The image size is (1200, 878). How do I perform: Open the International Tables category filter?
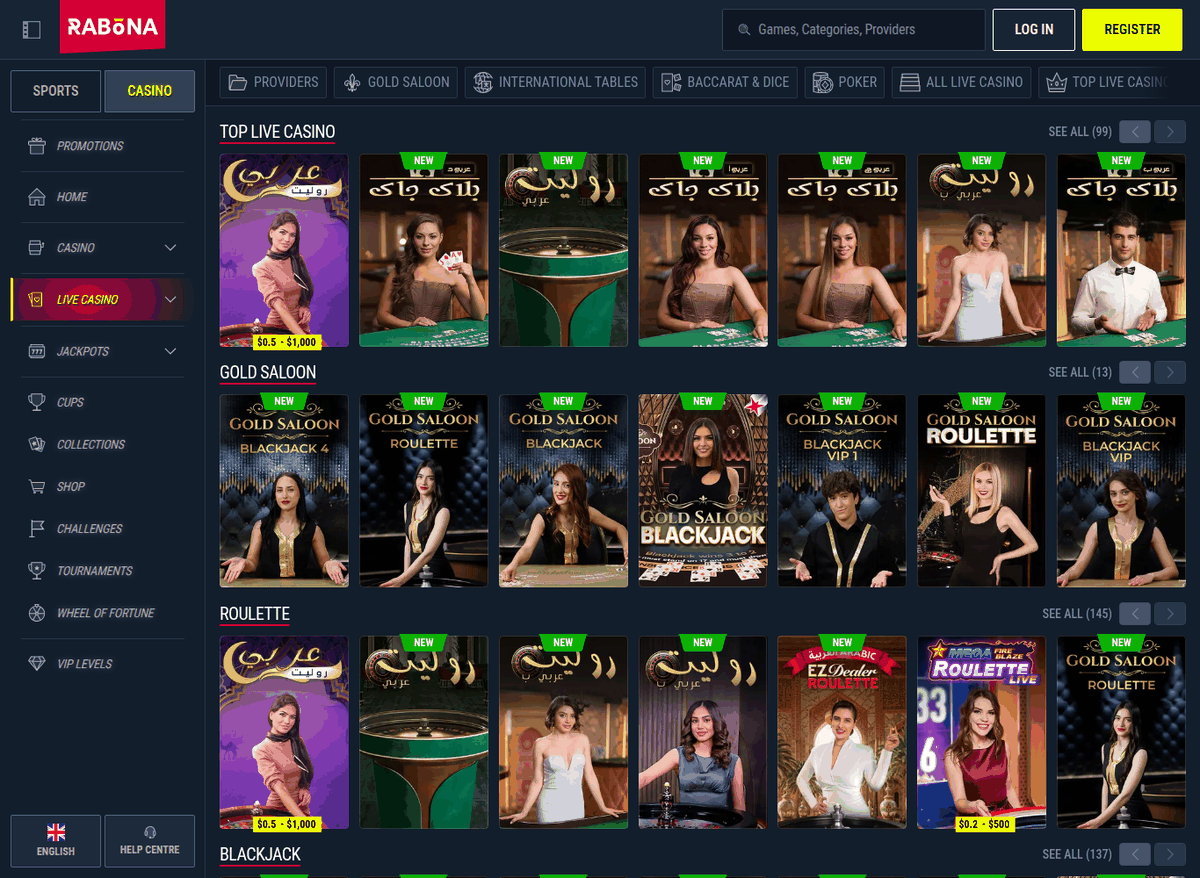[x=555, y=82]
